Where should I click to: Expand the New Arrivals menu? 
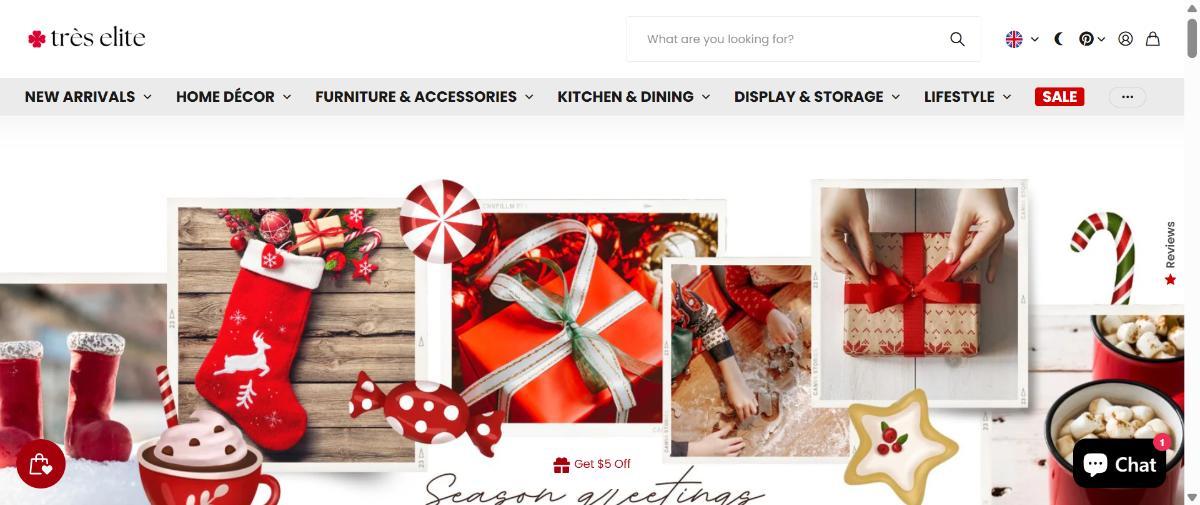click(x=88, y=97)
